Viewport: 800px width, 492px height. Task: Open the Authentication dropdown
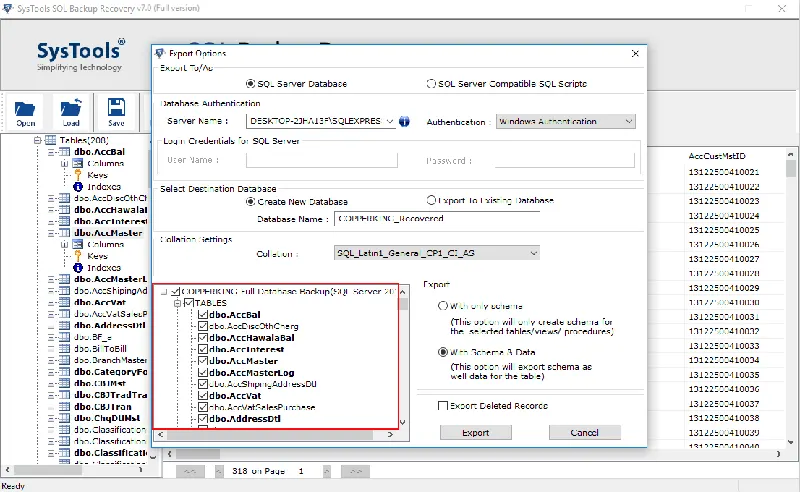(629, 121)
